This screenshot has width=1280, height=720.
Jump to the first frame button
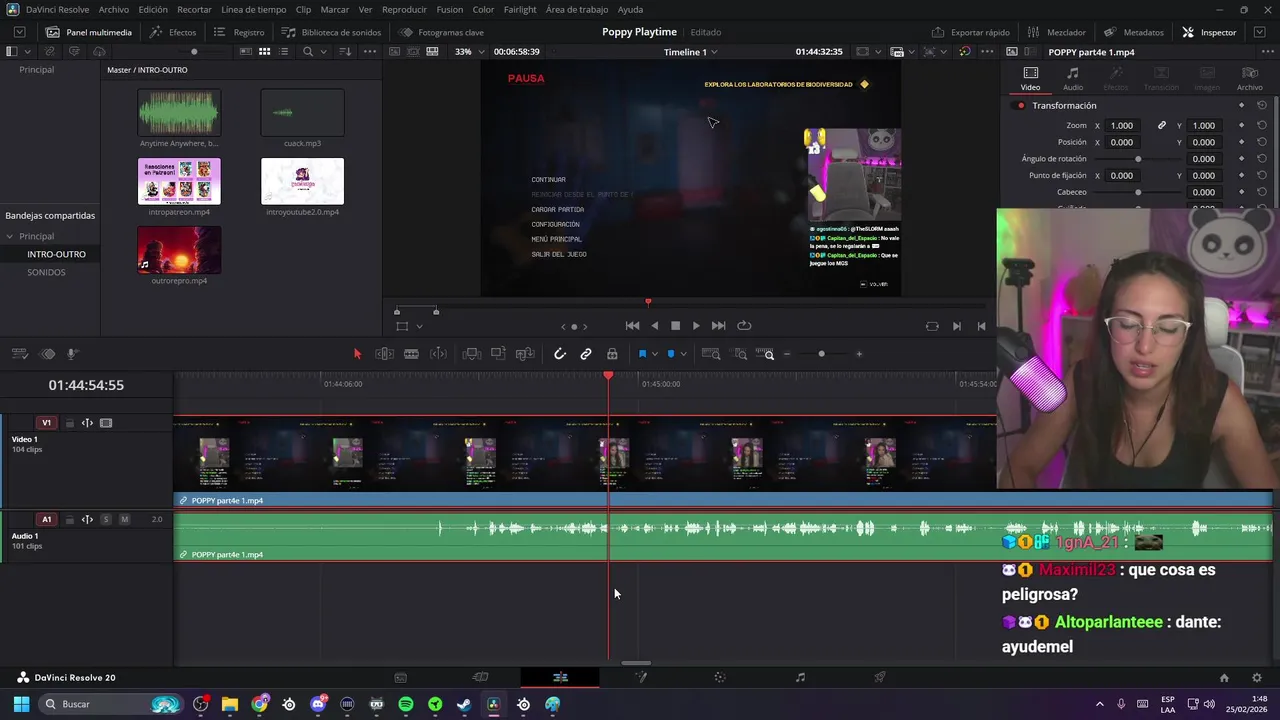pyautogui.click(x=632, y=326)
